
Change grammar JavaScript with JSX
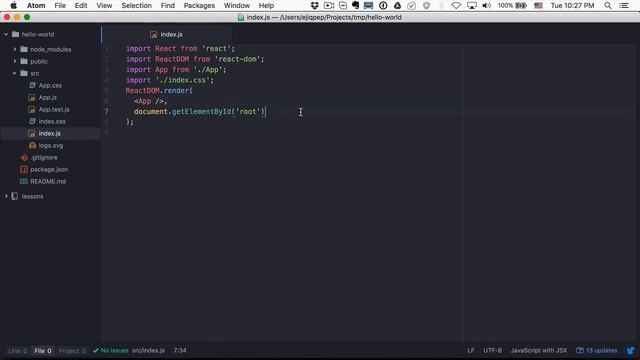tap(539, 351)
